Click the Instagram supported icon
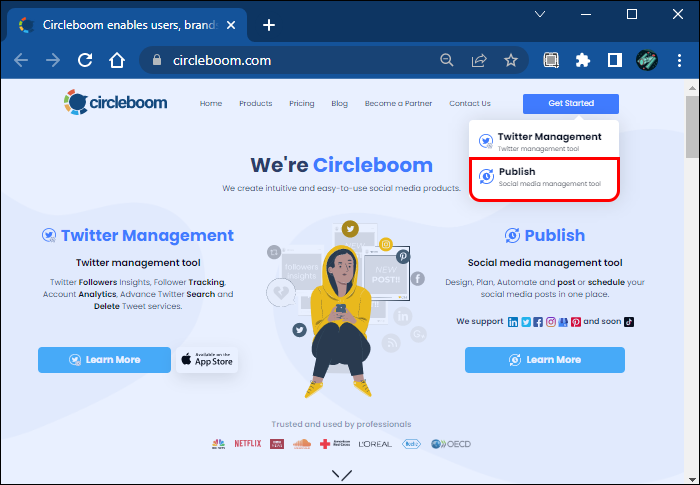The width and height of the screenshot is (700, 485). (551, 322)
